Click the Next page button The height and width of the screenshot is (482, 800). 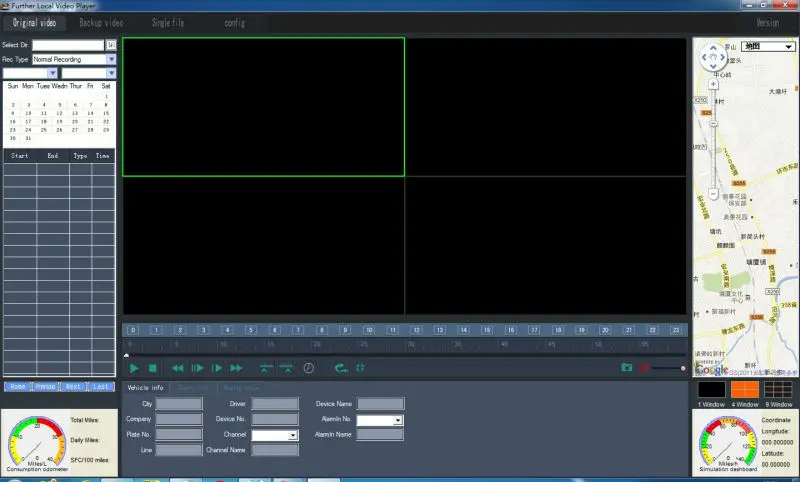pyautogui.click(x=72, y=386)
